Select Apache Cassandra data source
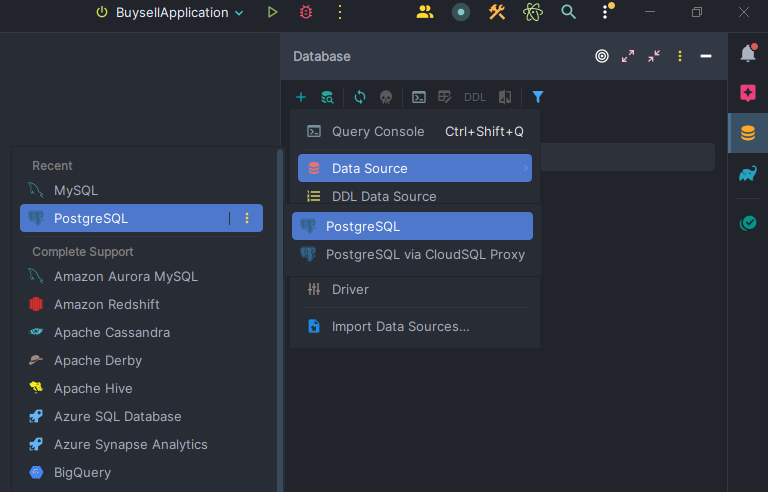The image size is (768, 492). [142, 332]
